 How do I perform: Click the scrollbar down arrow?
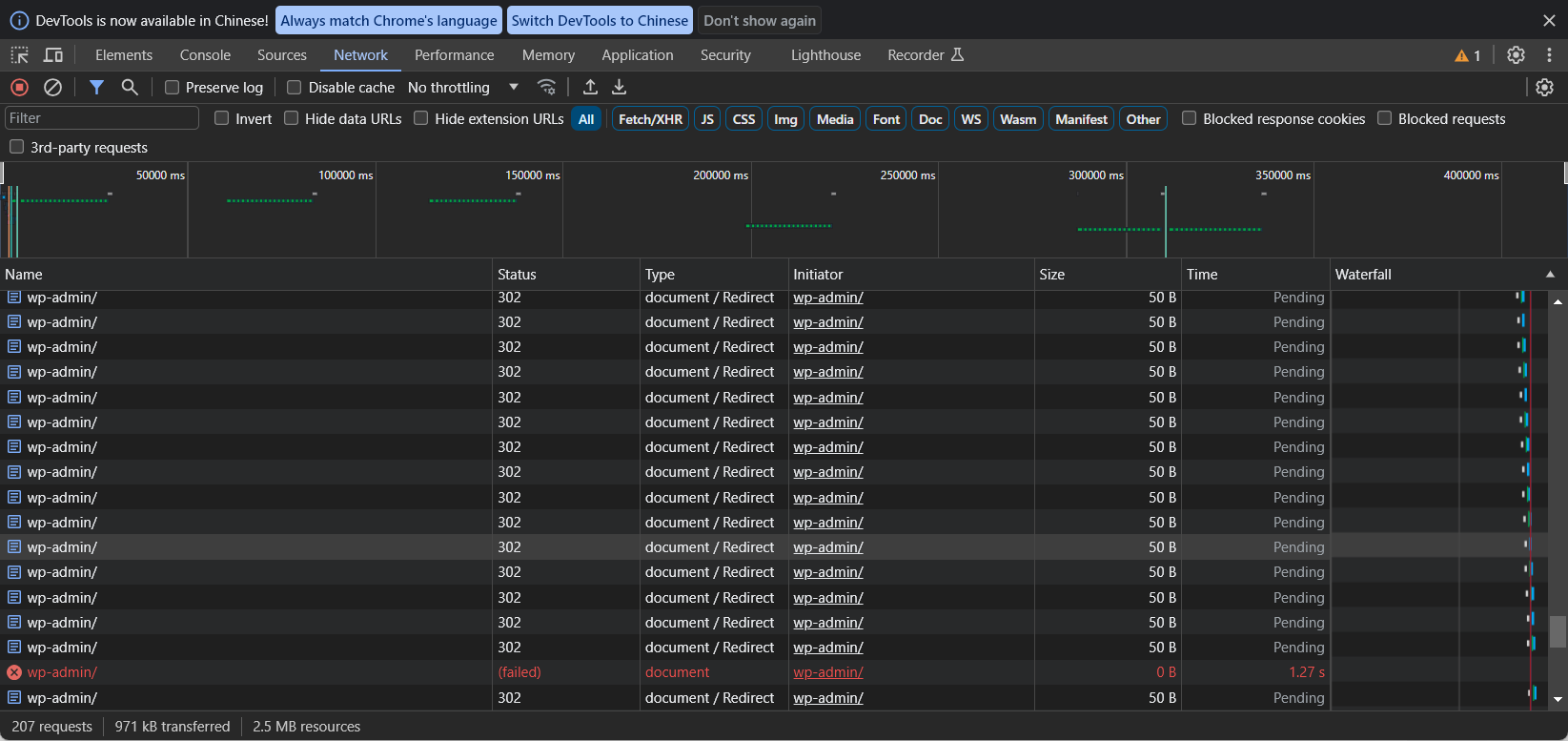coord(1558,699)
